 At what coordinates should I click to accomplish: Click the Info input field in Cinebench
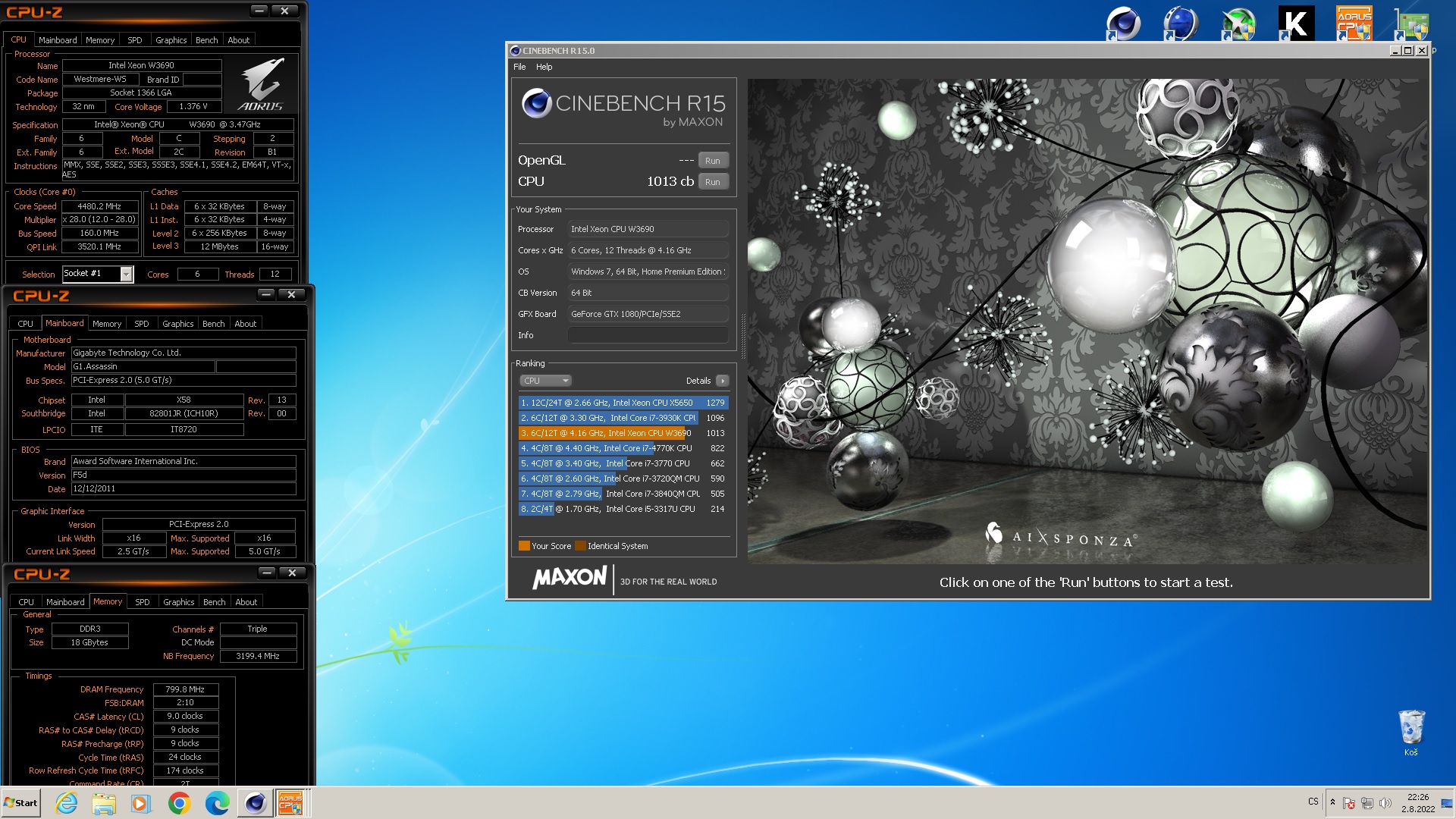648,335
